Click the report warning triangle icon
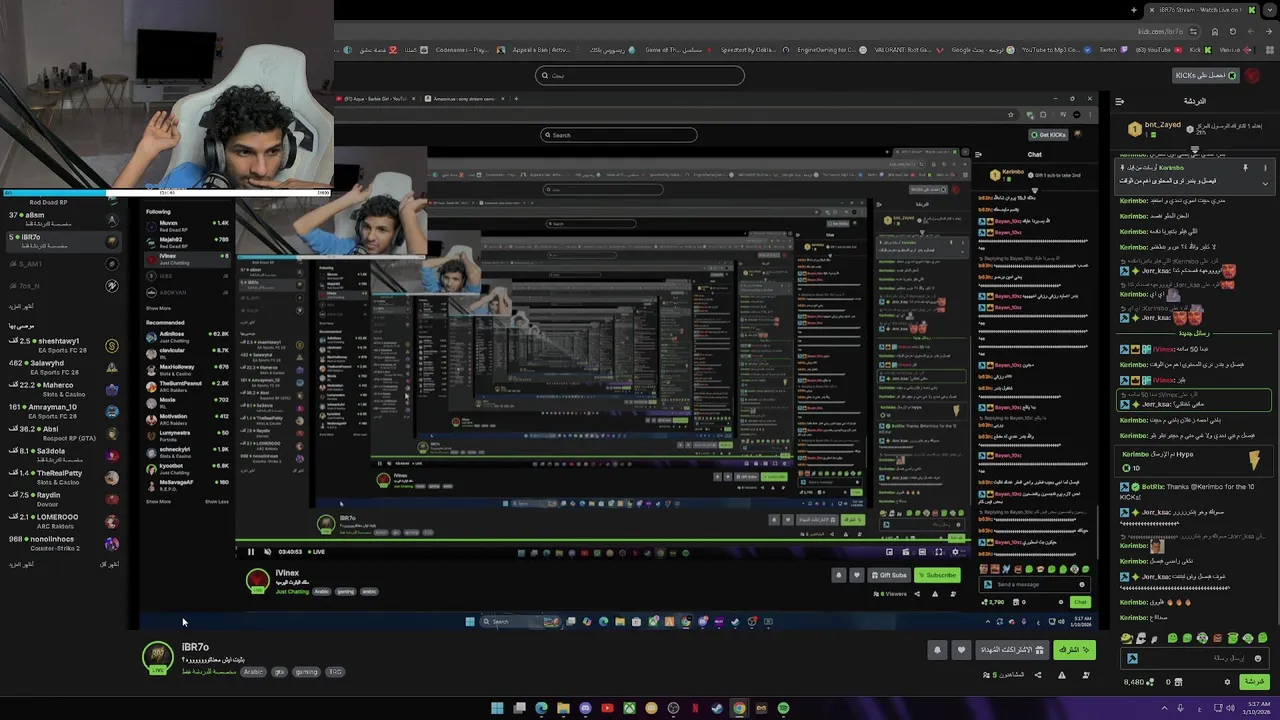 coord(1062,675)
